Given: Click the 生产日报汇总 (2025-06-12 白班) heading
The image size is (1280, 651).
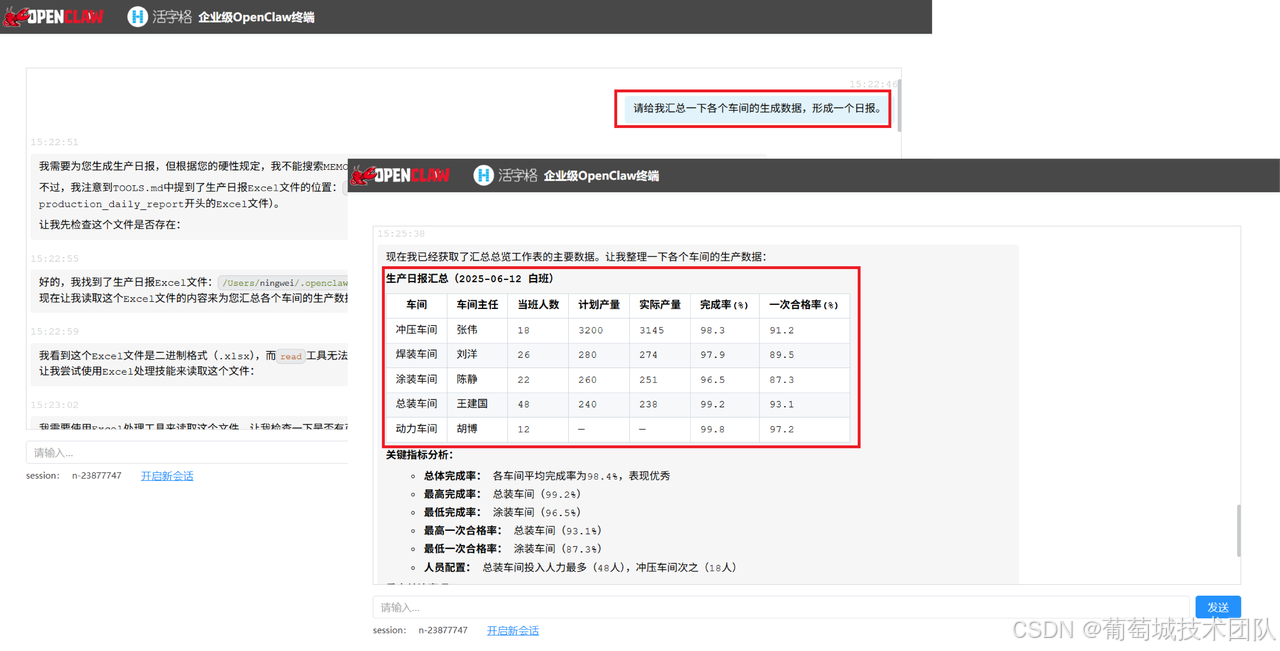Looking at the screenshot, I should coord(470,279).
